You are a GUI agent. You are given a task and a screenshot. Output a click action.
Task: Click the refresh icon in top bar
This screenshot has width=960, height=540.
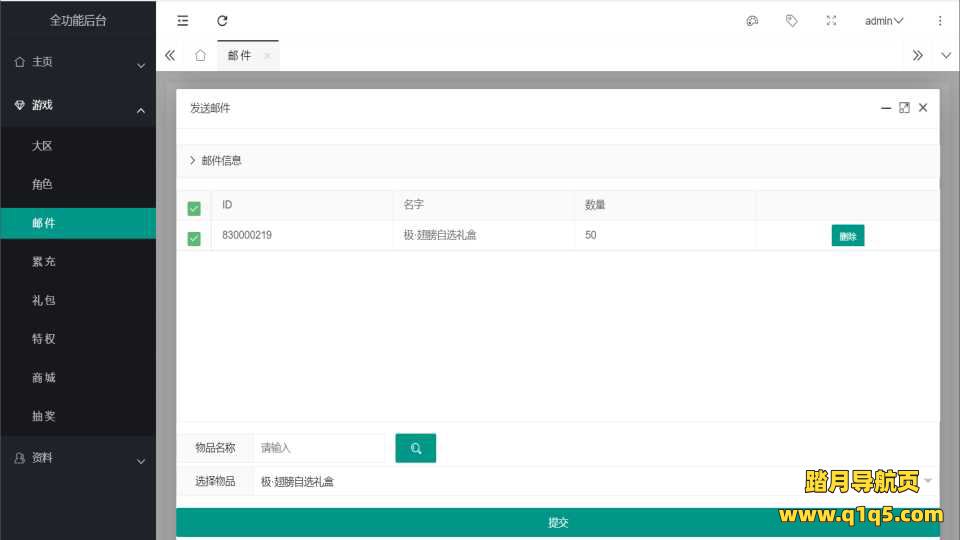click(x=222, y=21)
